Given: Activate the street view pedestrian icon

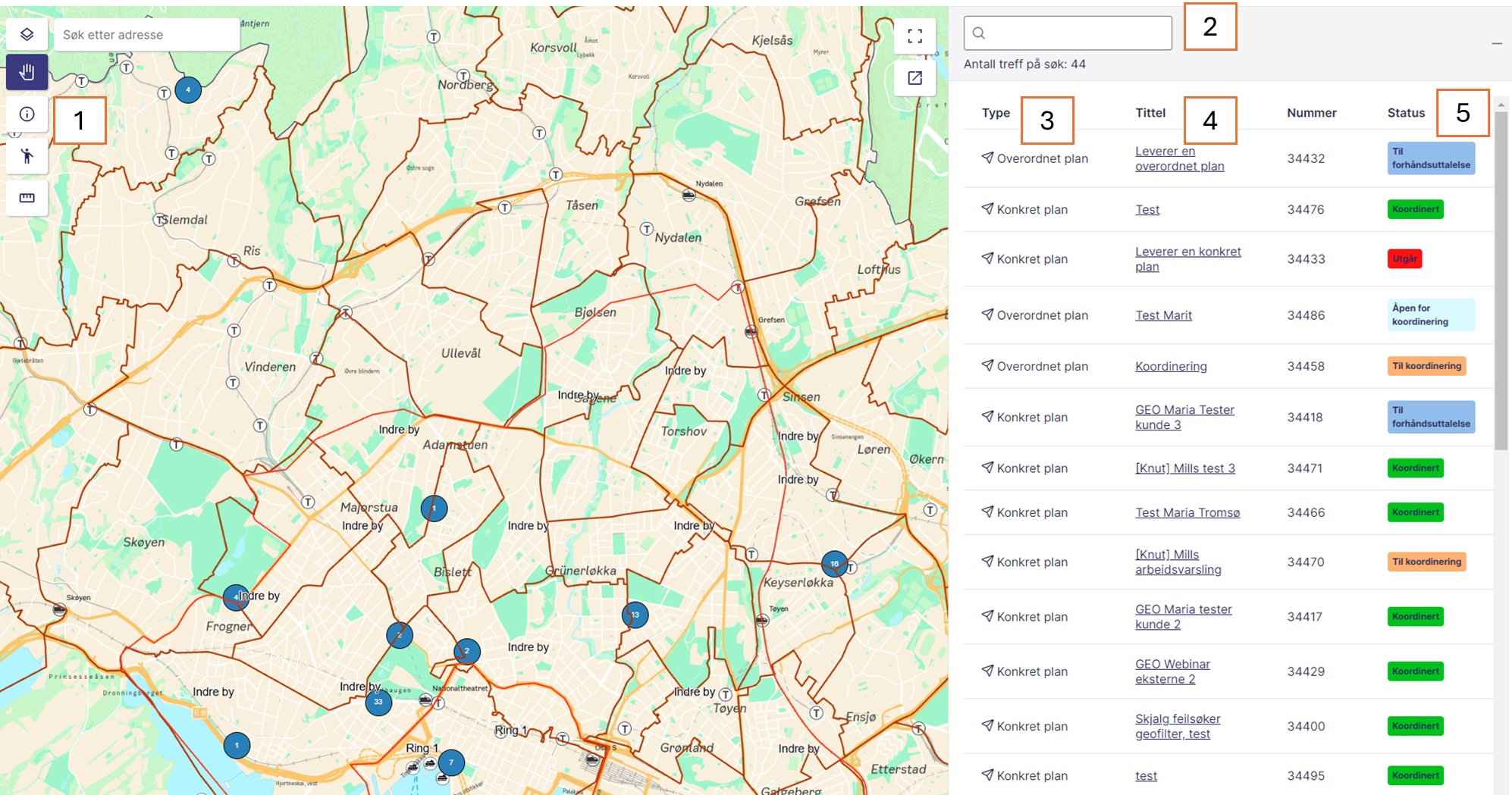Looking at the screenshot, I should pyautogui.click(x=27, y=156).
